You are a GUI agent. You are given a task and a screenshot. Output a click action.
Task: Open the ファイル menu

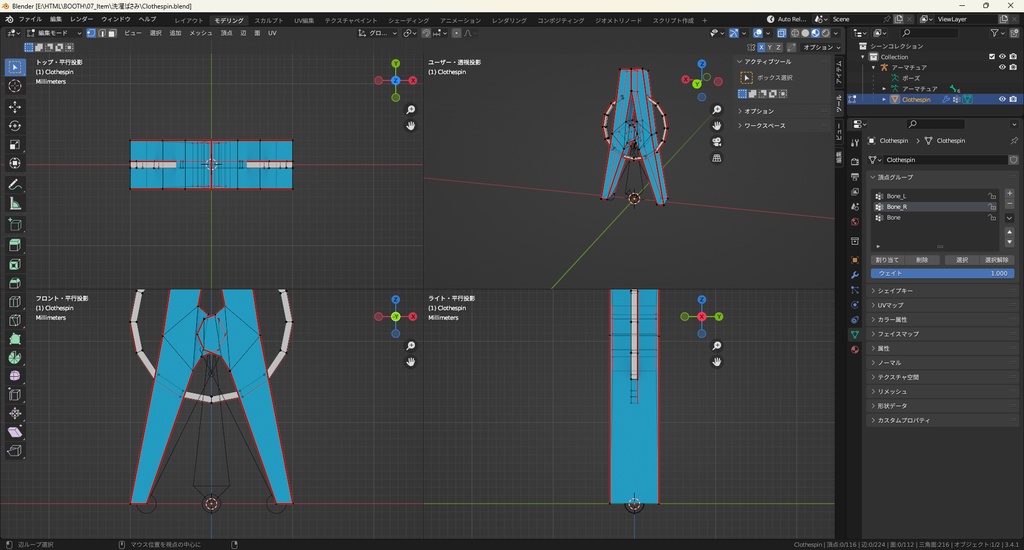pyautogui.click(x=30, y=19)
